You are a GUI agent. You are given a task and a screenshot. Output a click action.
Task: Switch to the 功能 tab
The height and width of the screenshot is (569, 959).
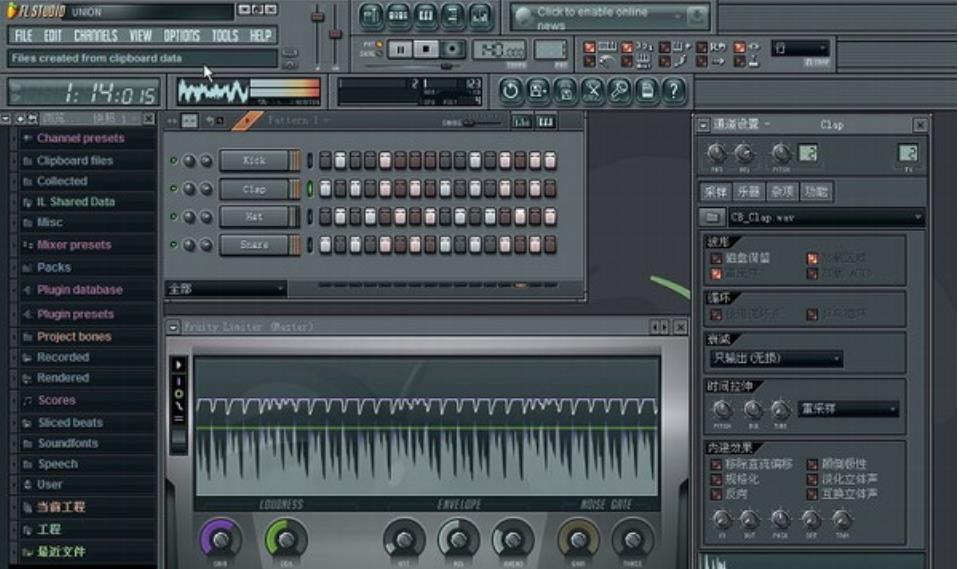pos(816,192)
